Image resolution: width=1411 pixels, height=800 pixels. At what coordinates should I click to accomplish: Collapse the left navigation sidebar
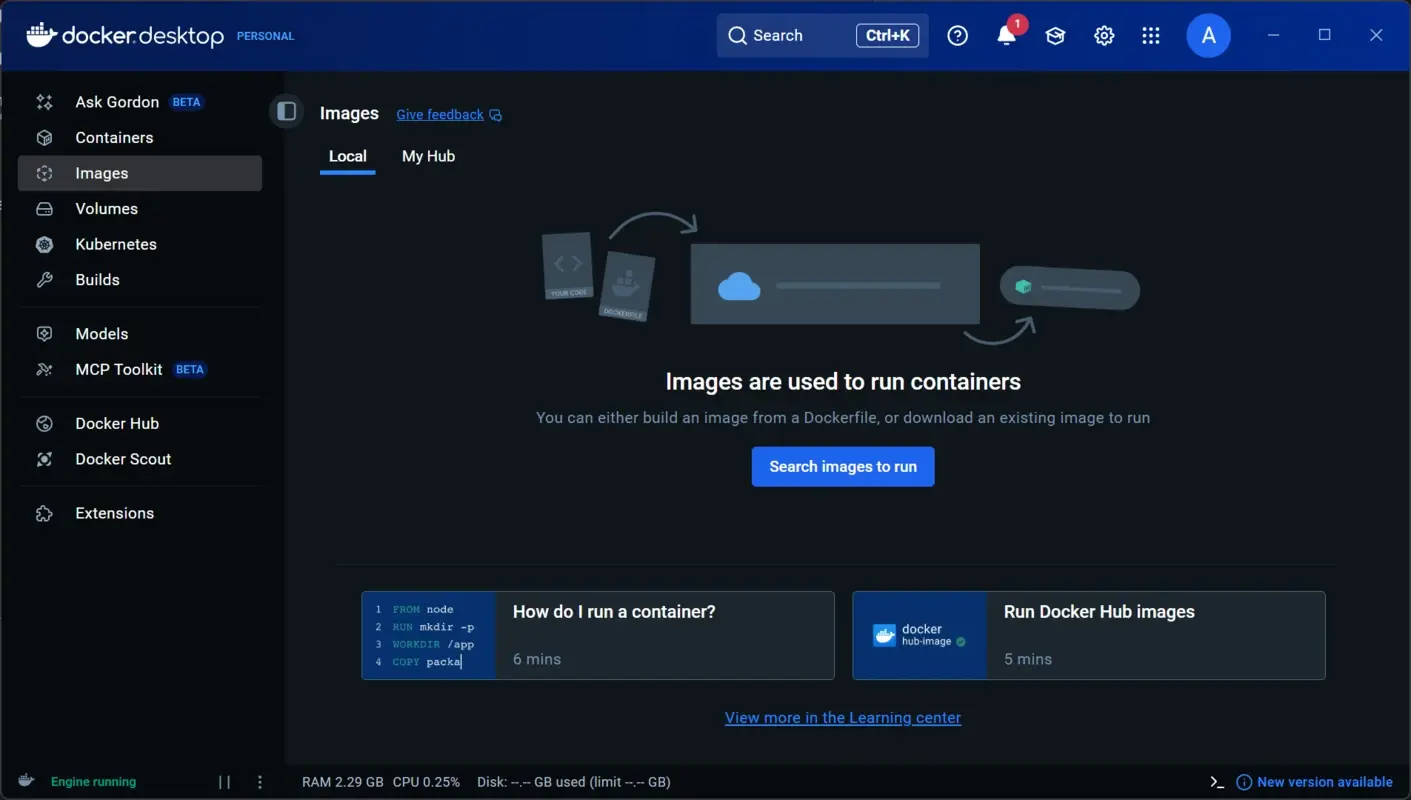[287, 111]
